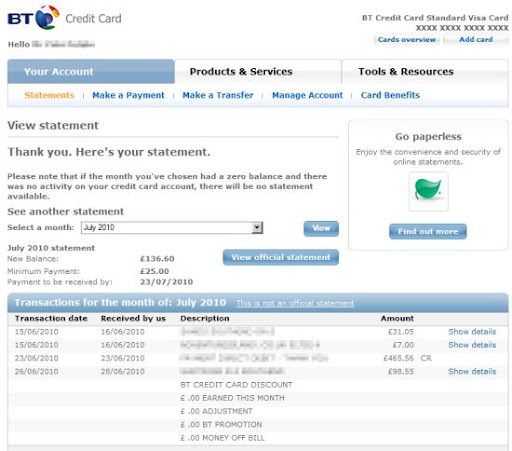Open the Tools & Resources tab
The width and height of the screenshot is (512, 451).
point(425,71)
